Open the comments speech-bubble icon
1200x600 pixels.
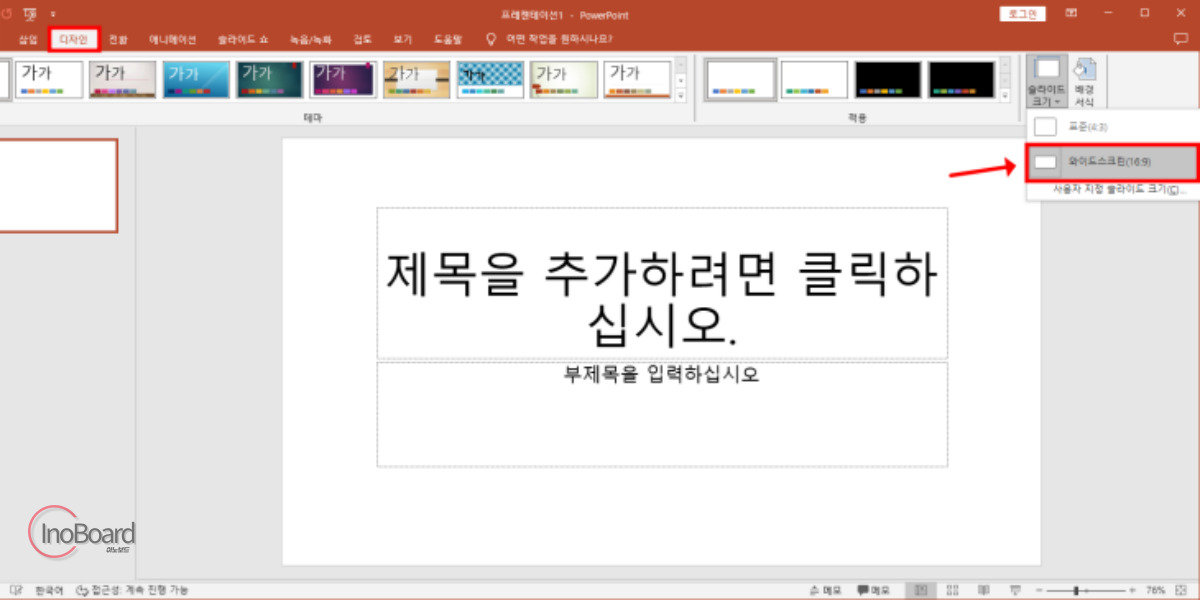pyautogui.click(x=1180, y=40)
